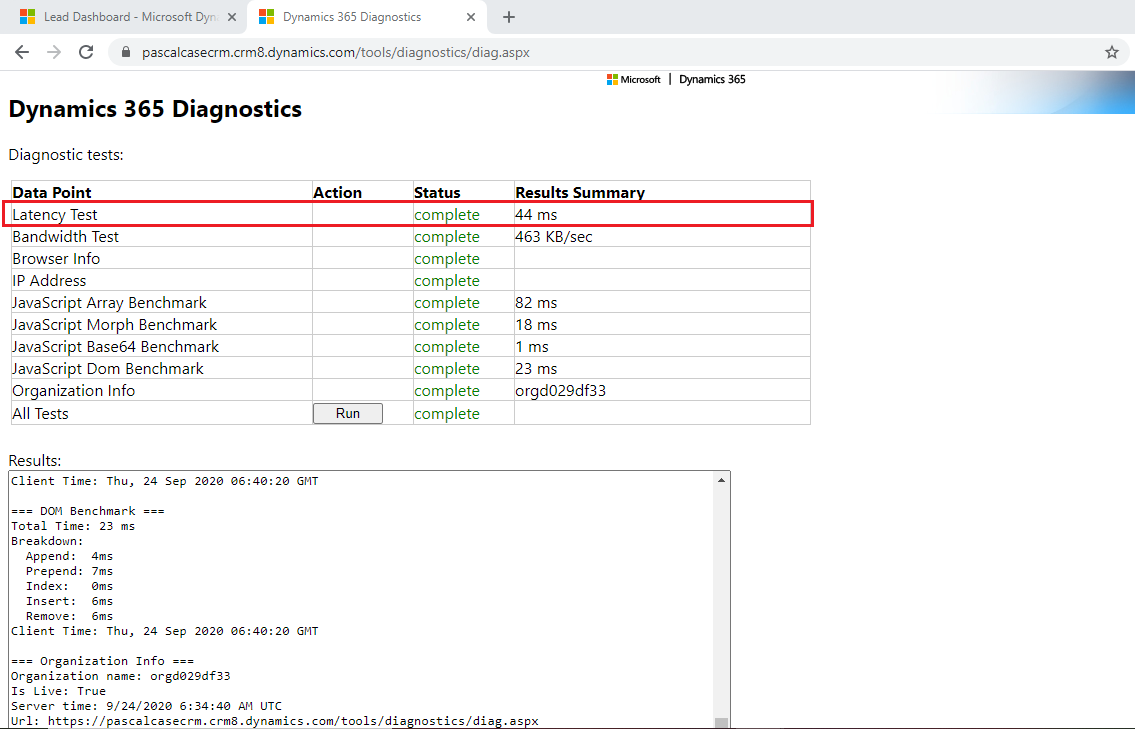Reload the Dynamics 365 Diagnostics page
1135x729 pixels.
[86, 52]
